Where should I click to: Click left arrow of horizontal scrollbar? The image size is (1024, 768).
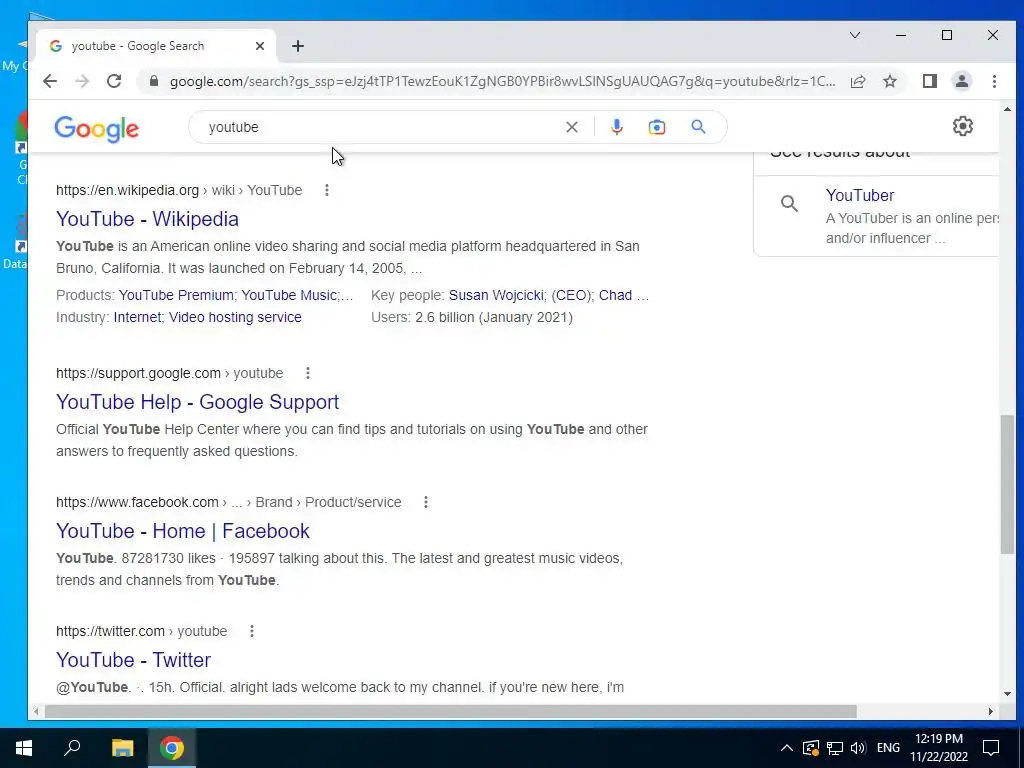(37, 711)
